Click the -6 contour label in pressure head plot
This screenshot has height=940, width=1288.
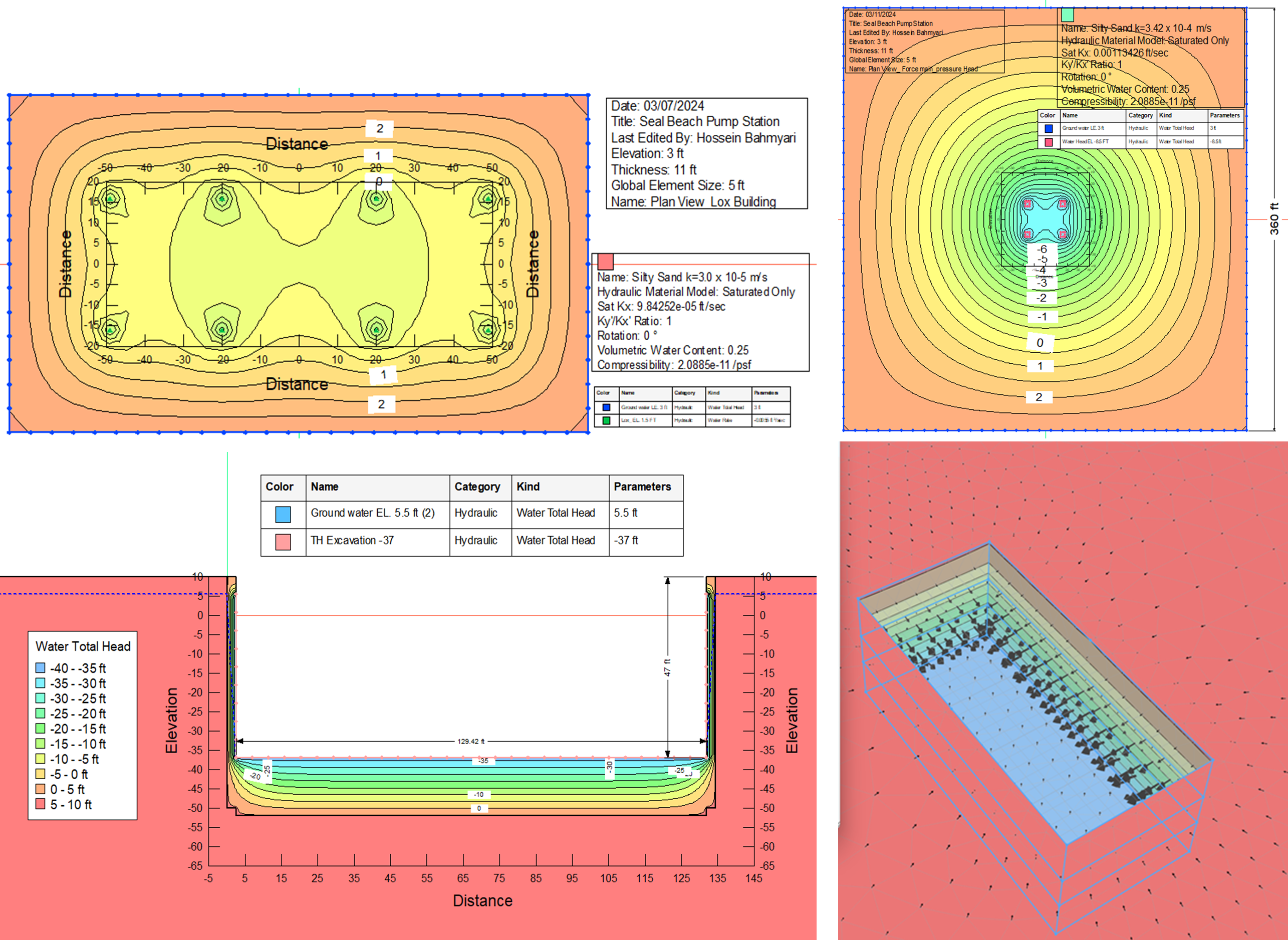(x=1042, y=249)
